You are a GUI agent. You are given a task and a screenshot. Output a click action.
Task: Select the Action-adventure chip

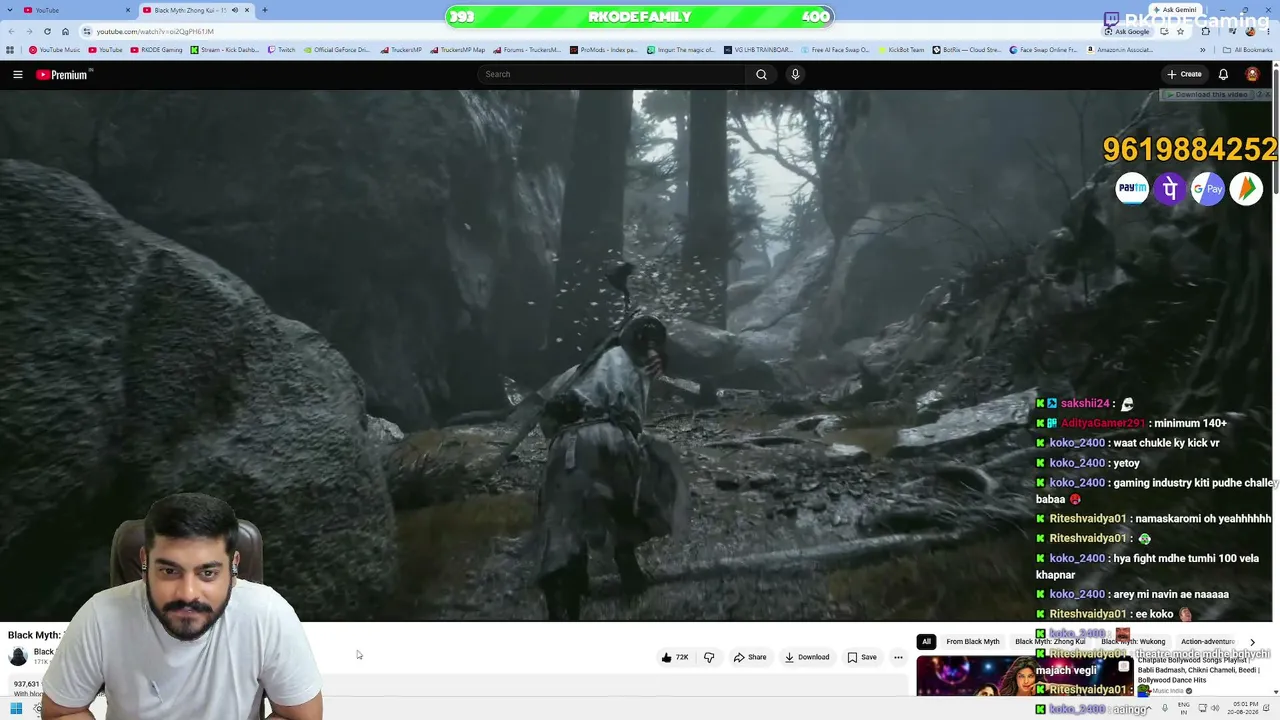1208,642
